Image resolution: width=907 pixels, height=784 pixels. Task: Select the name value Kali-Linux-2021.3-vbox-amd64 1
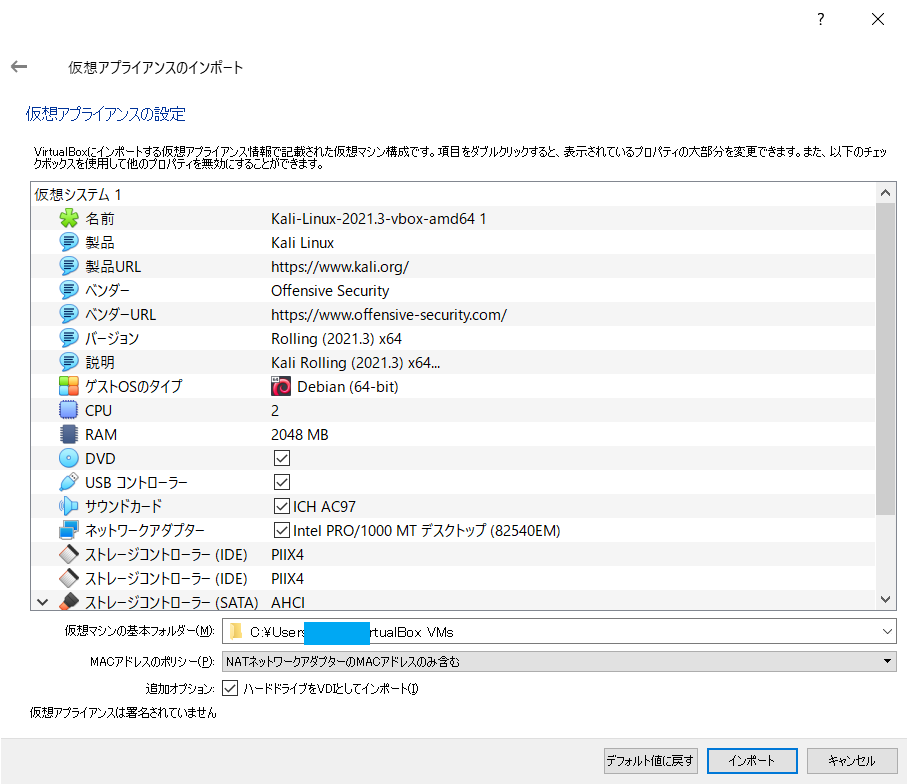click(x=378, y=219)
